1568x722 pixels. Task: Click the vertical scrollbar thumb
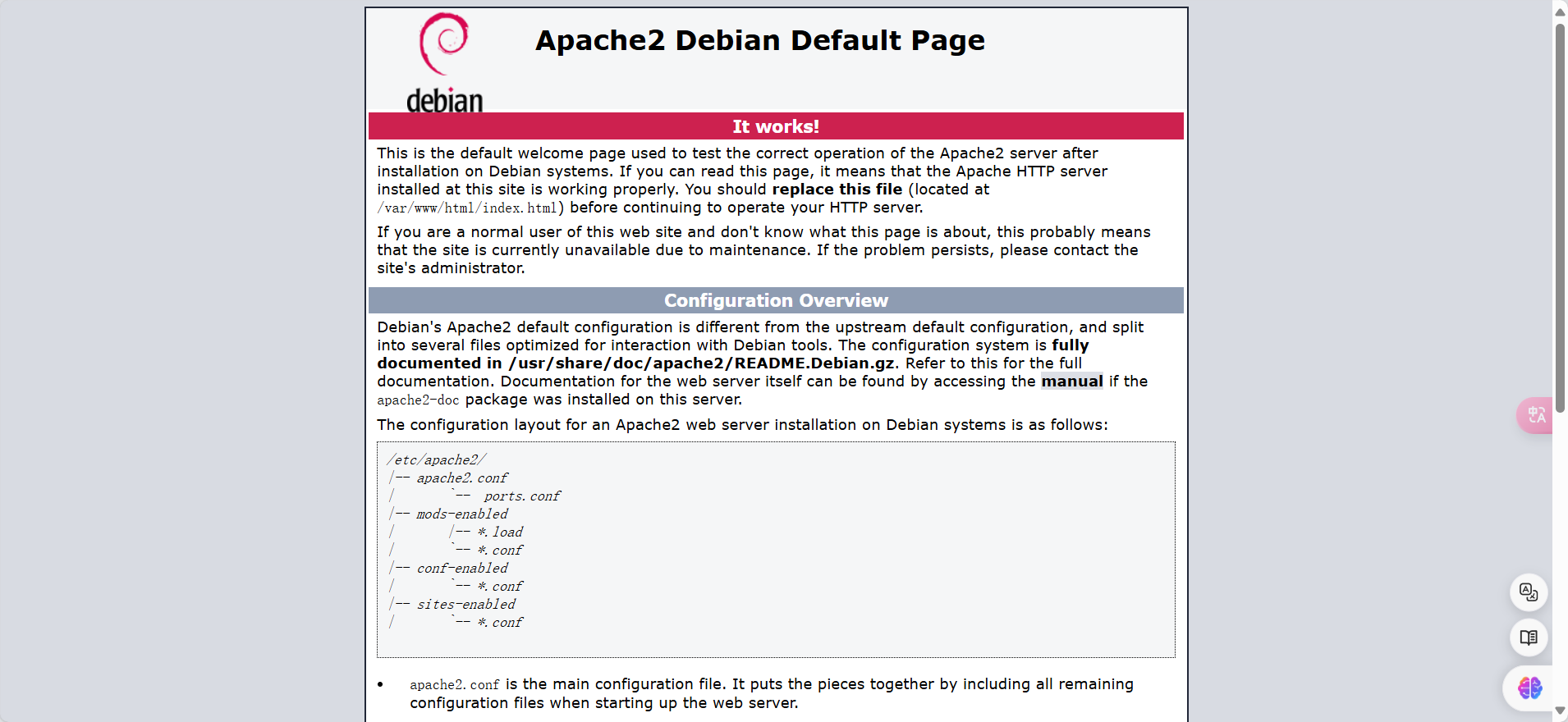(x=1560, y=217)
